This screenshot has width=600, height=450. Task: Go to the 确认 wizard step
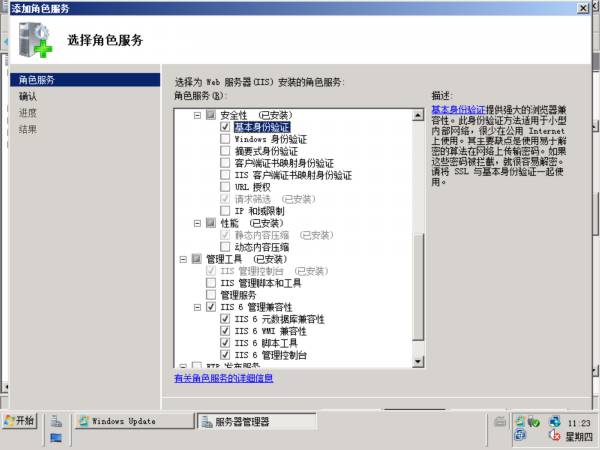[x=28, y=96]
